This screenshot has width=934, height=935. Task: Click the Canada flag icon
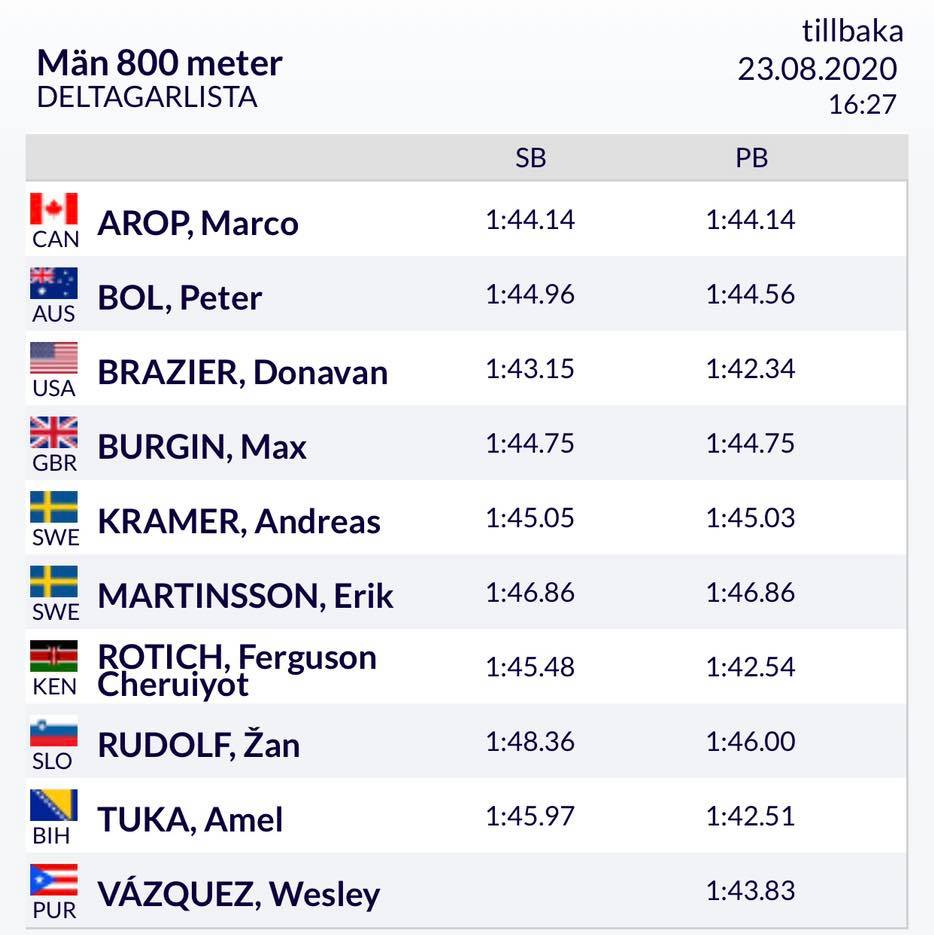pos(54,209)
